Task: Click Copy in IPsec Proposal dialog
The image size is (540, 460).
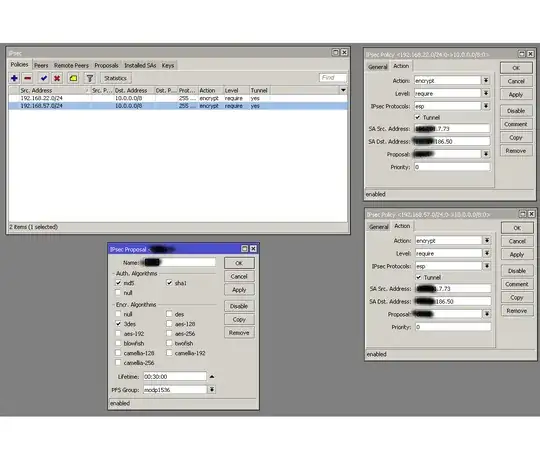Action: [239, 320]
